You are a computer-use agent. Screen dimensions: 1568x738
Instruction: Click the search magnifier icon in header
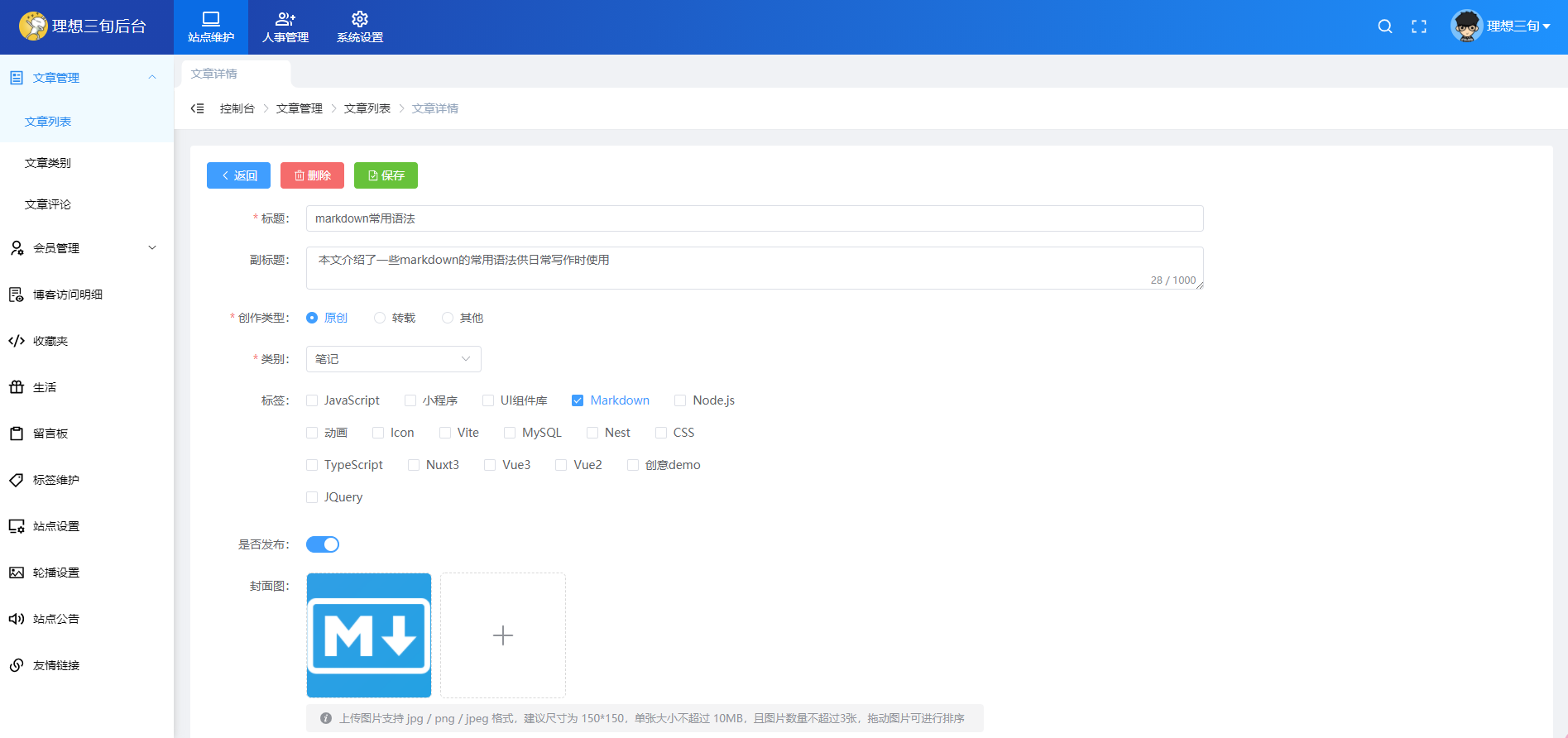coord(1384,26)
